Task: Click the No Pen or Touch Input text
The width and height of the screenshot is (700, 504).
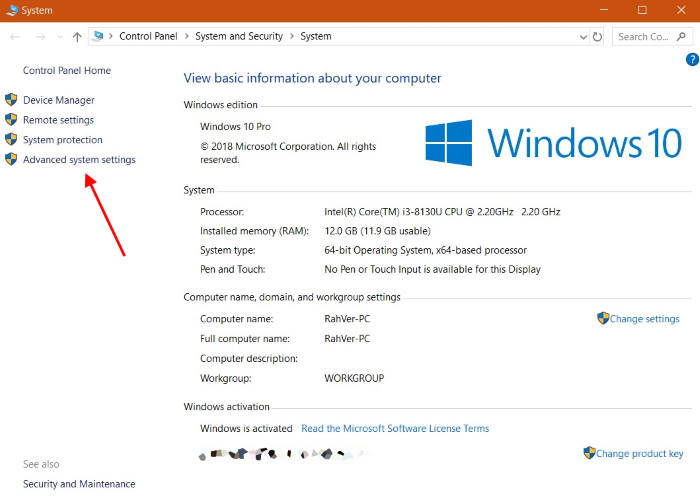Action: coord(432,269)
